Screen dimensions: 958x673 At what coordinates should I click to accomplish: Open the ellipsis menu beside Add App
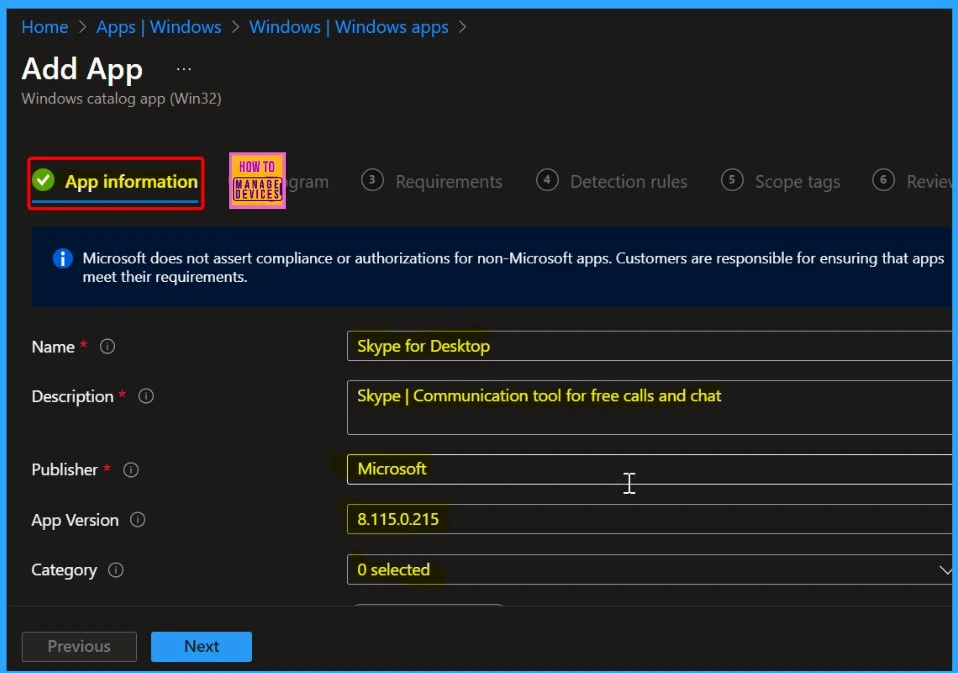184,69
